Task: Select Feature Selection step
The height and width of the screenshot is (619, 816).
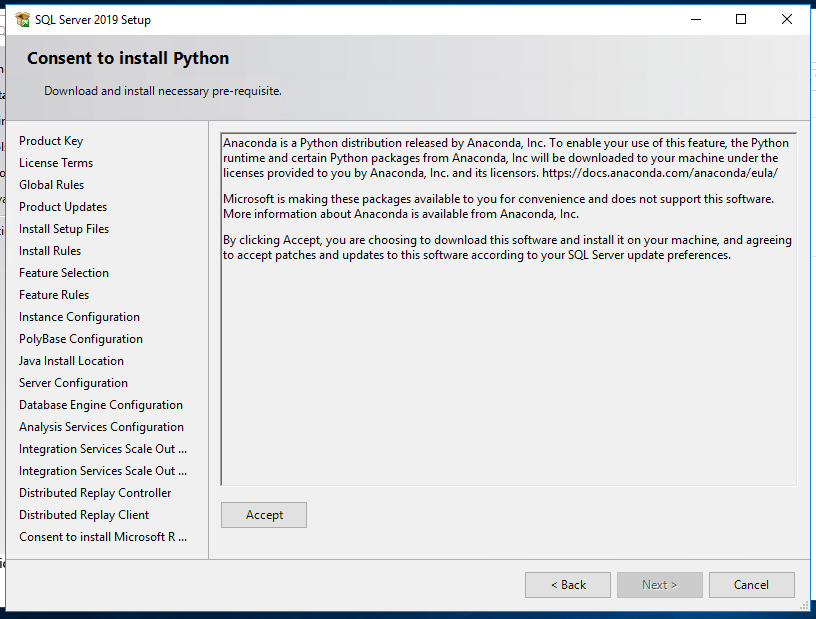Action: (64, 273)
